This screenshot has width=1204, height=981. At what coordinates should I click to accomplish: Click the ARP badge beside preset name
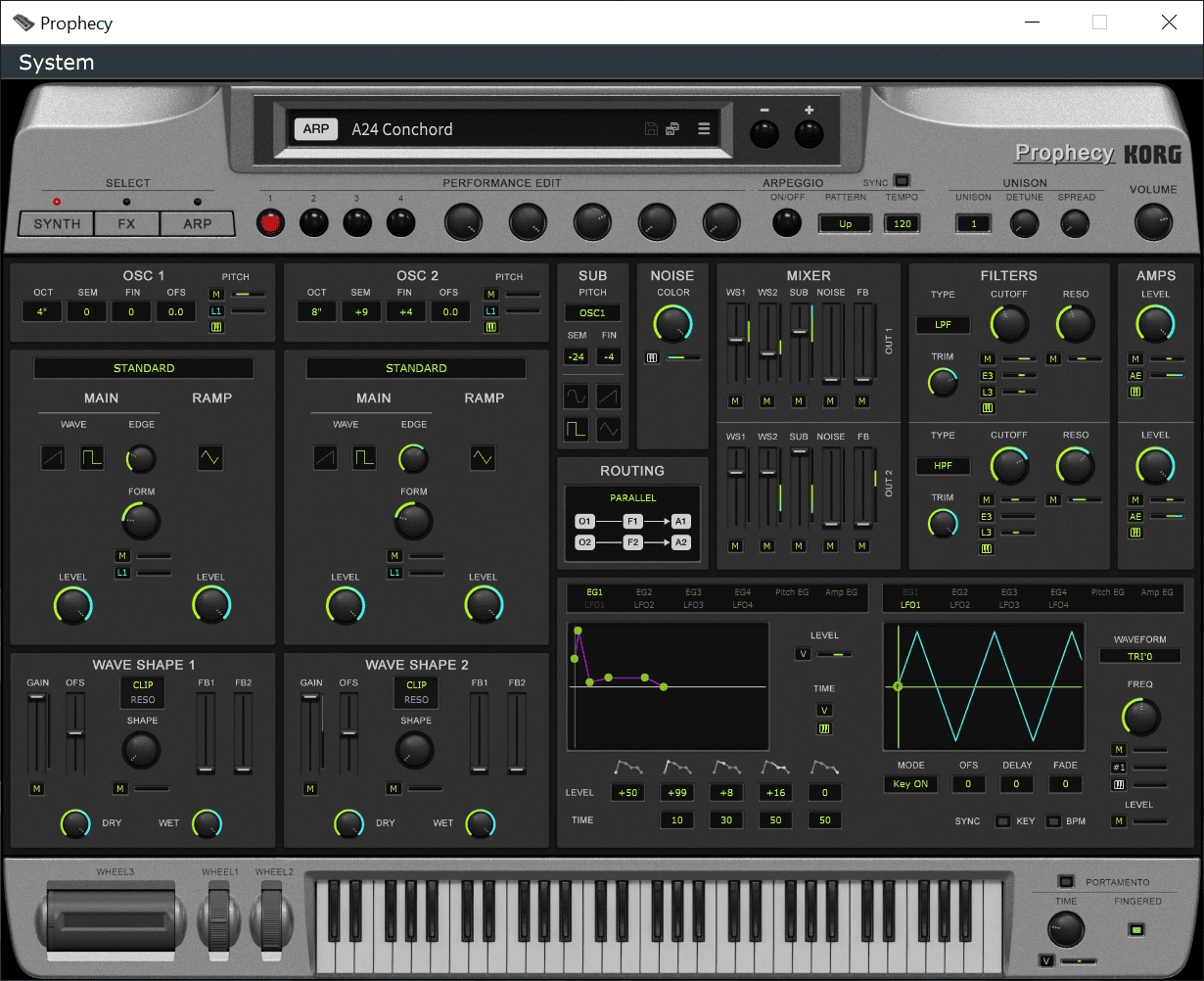(x=315, y=129)
